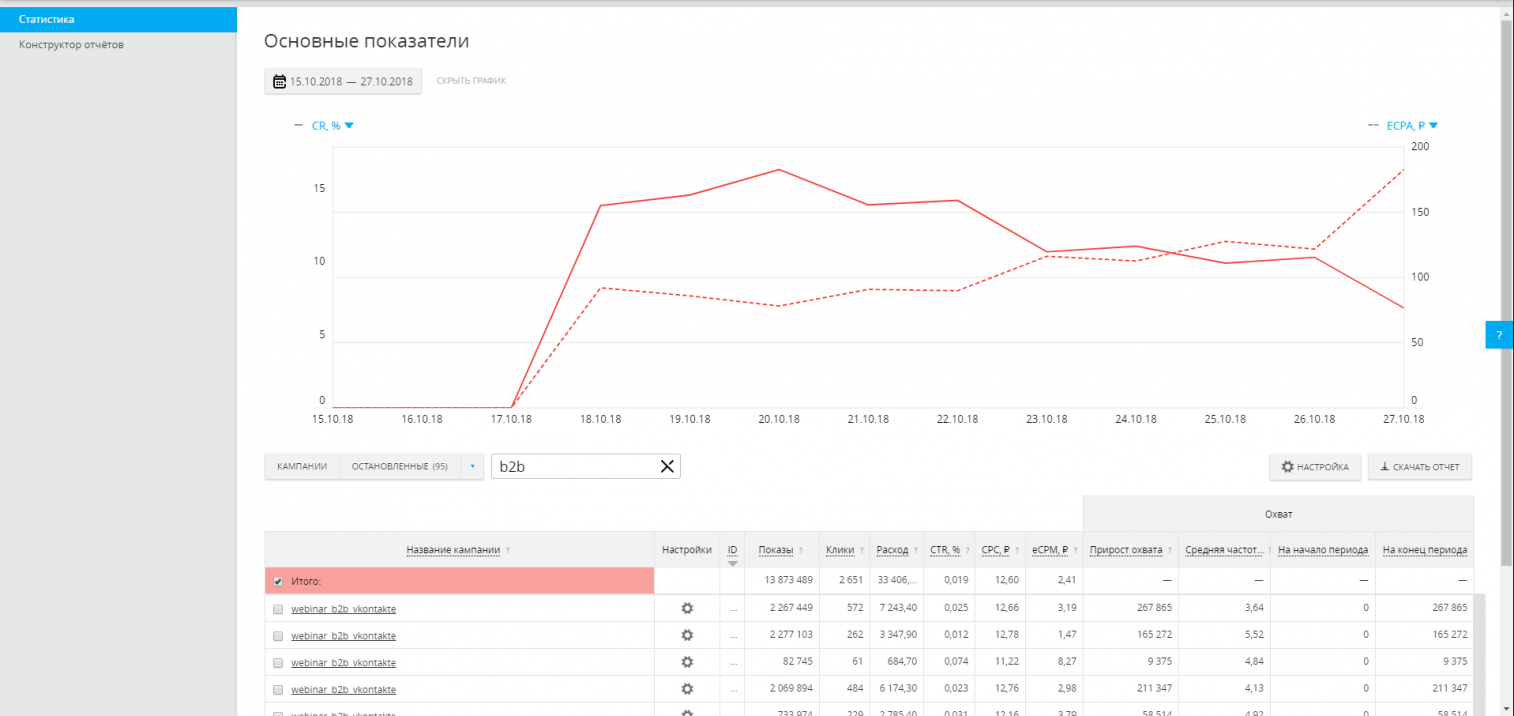
Task: Sort by Показы column header
Action: coord(775,550)
